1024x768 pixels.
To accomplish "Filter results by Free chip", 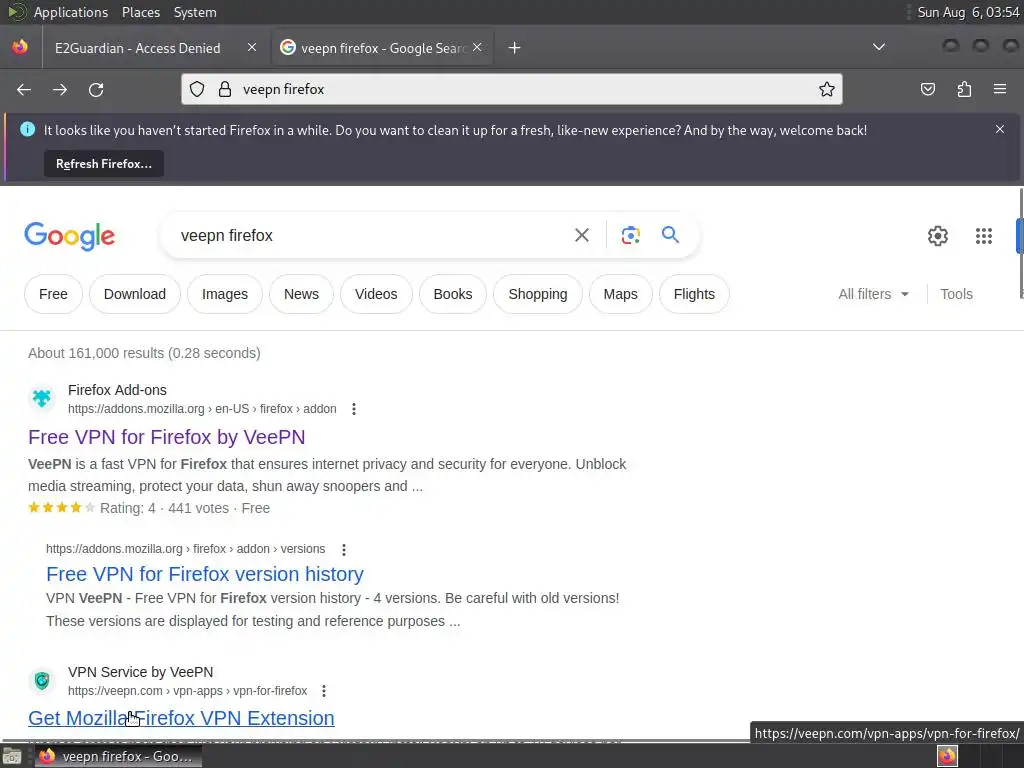I will click(x=54, y=294).
